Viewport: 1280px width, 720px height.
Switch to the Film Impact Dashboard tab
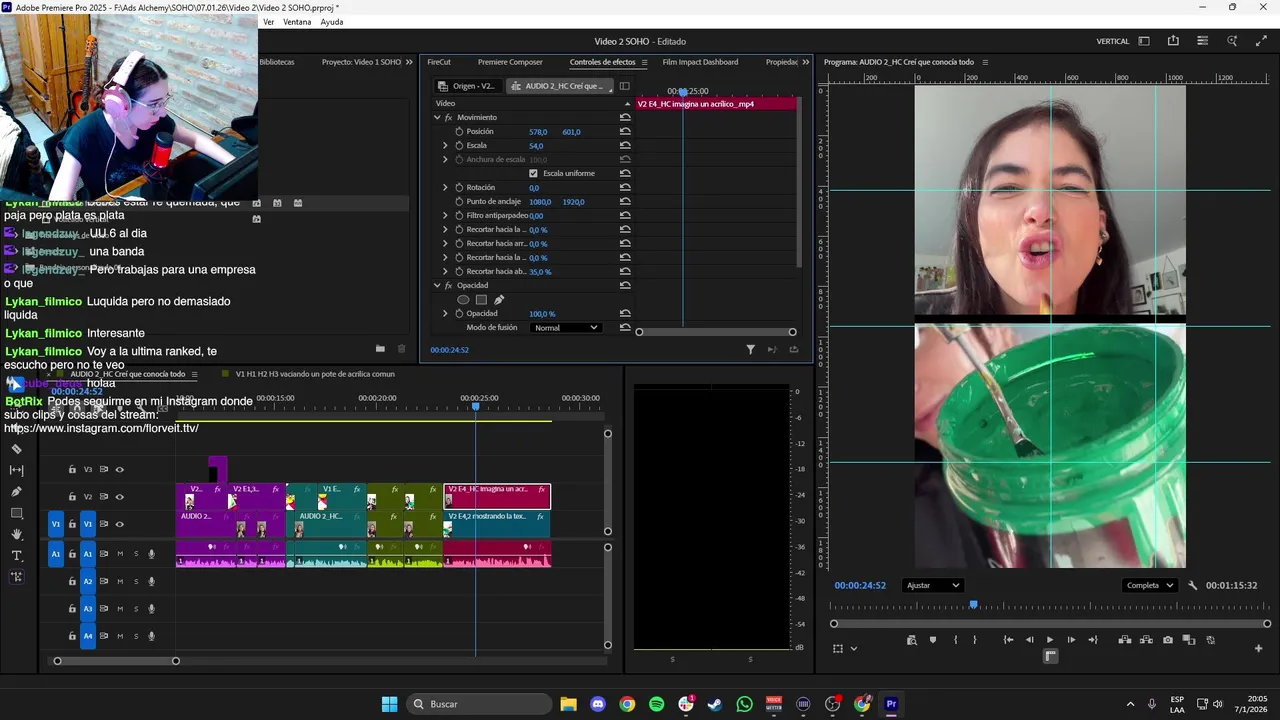[x=700, y=62]
